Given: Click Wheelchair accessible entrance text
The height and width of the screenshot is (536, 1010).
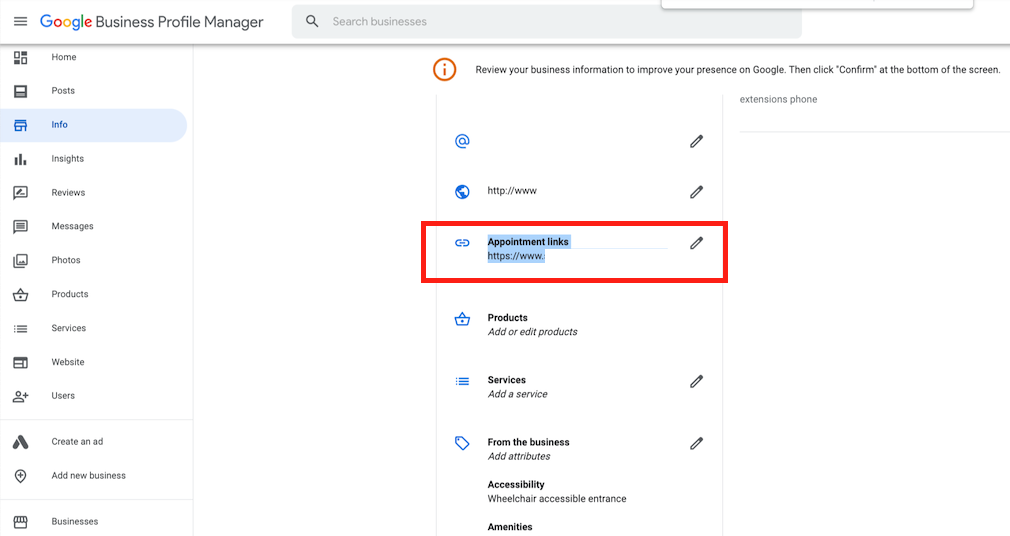Looking at the screenshot, I should coord(557,499).
